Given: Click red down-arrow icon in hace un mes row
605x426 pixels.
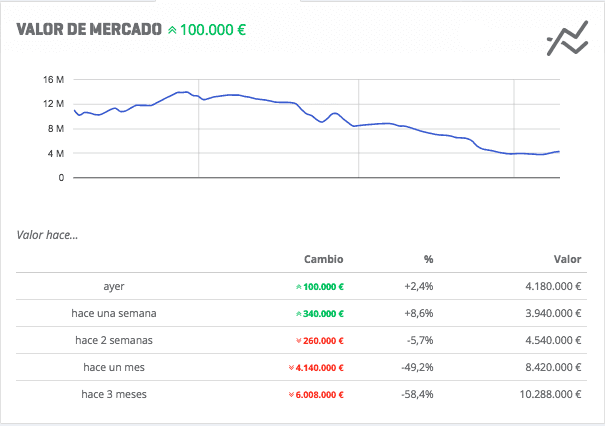Looking at the screenshot, I should [x=291, y=368].
